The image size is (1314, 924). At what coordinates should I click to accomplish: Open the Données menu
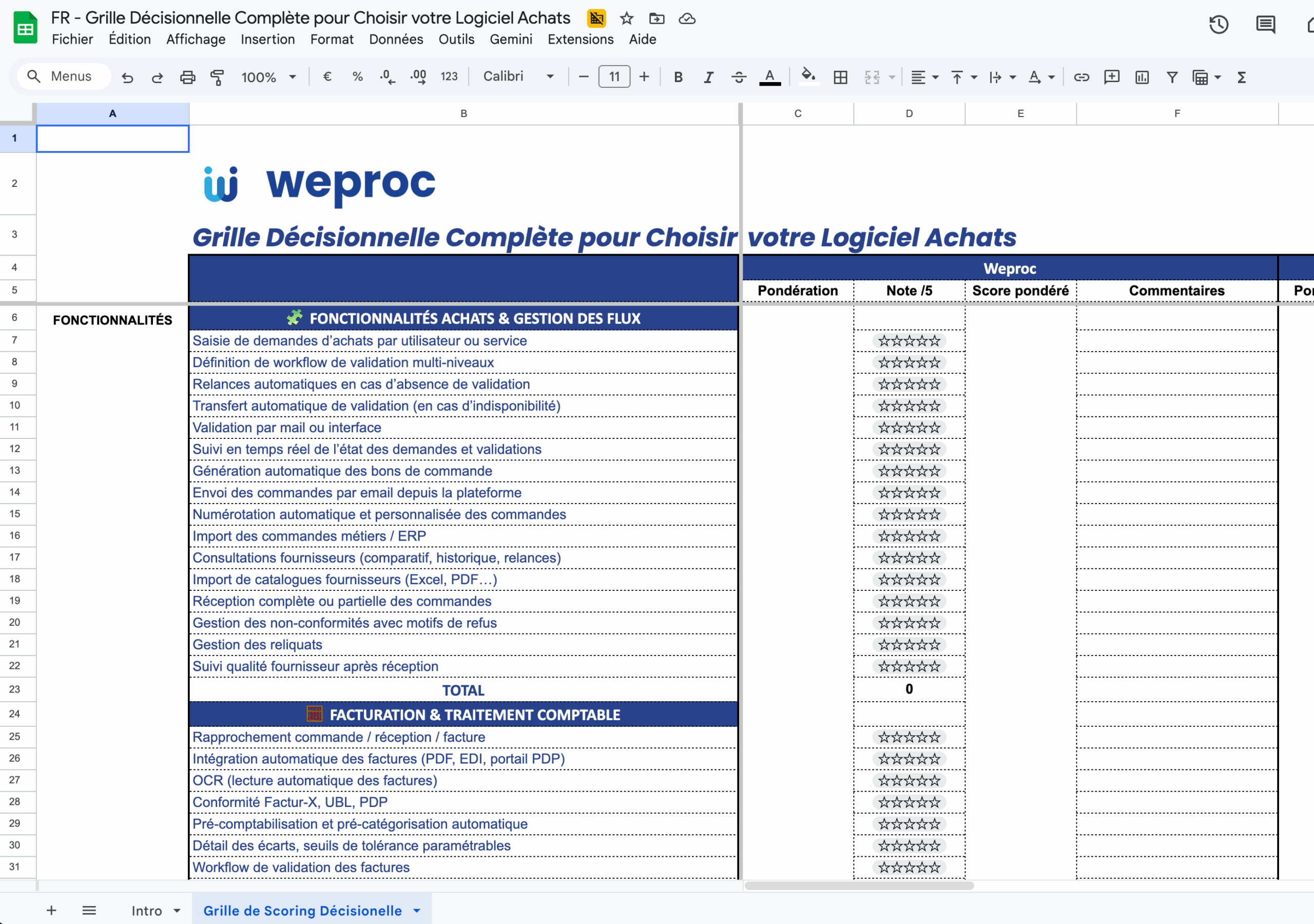(396, 40)
